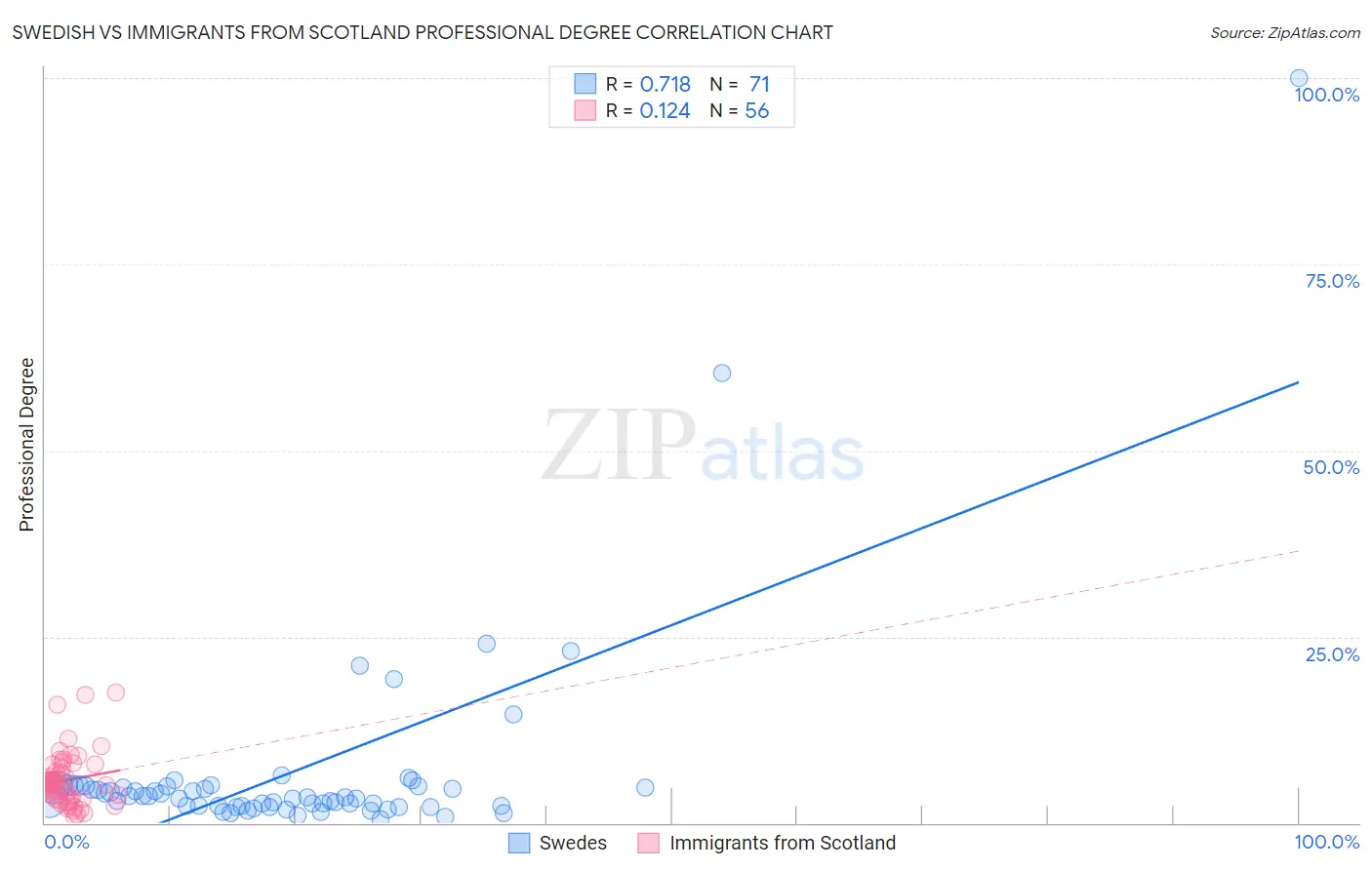The width and height of the screenshot is (1372, 870).
Task: Click the 100.0% y-axis tick label
Action: click(x=1327, y=95)
